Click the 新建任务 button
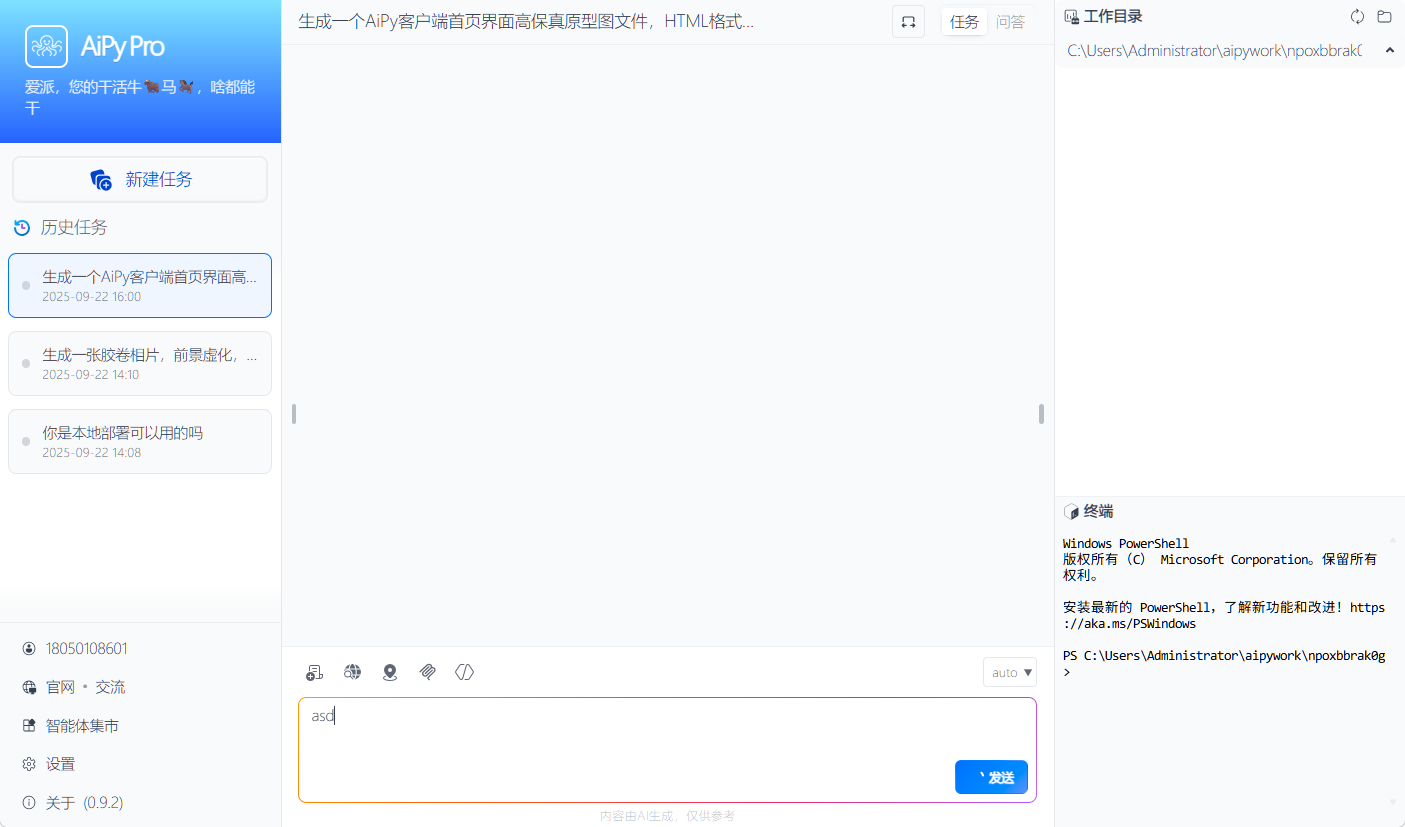The width and height of the screenshot is (1405, 827). tap(140, 180)
